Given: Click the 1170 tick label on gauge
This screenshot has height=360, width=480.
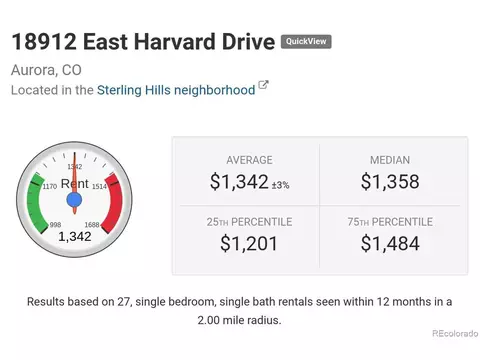Looking at the screenshot, I should [x=50, y=186].
